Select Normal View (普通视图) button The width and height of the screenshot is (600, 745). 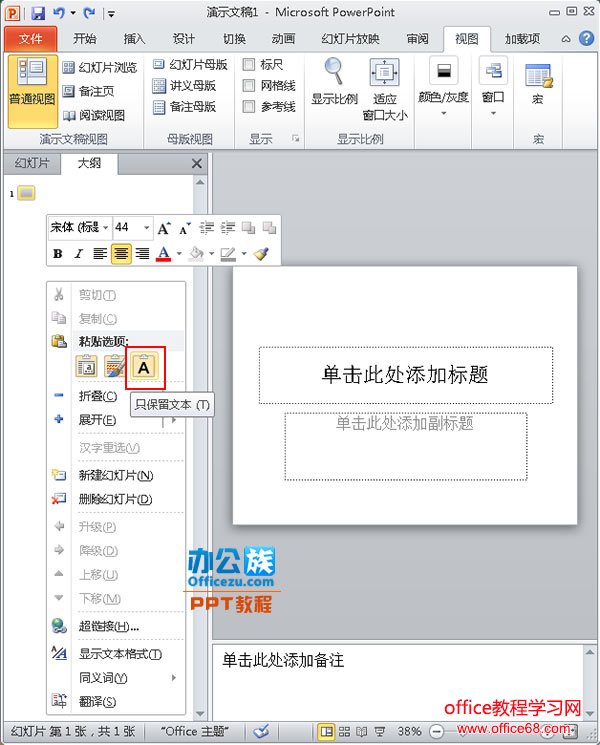32,90
